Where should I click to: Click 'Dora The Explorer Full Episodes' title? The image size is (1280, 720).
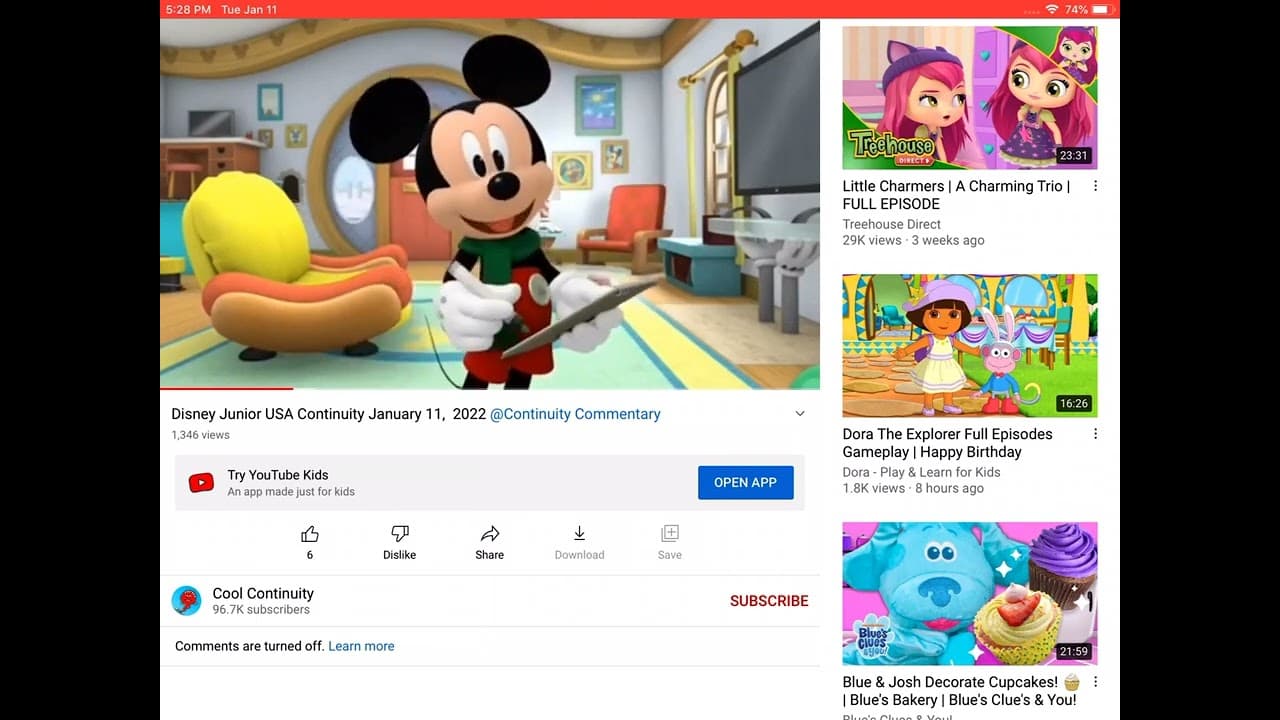point(947,443)
